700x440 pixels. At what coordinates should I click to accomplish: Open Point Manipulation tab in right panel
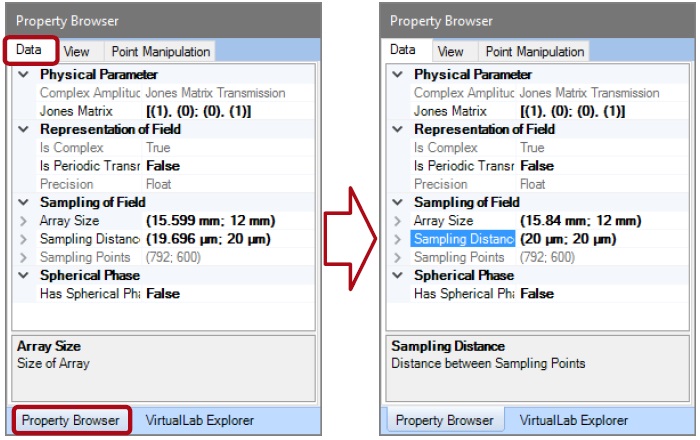[534, 51]
